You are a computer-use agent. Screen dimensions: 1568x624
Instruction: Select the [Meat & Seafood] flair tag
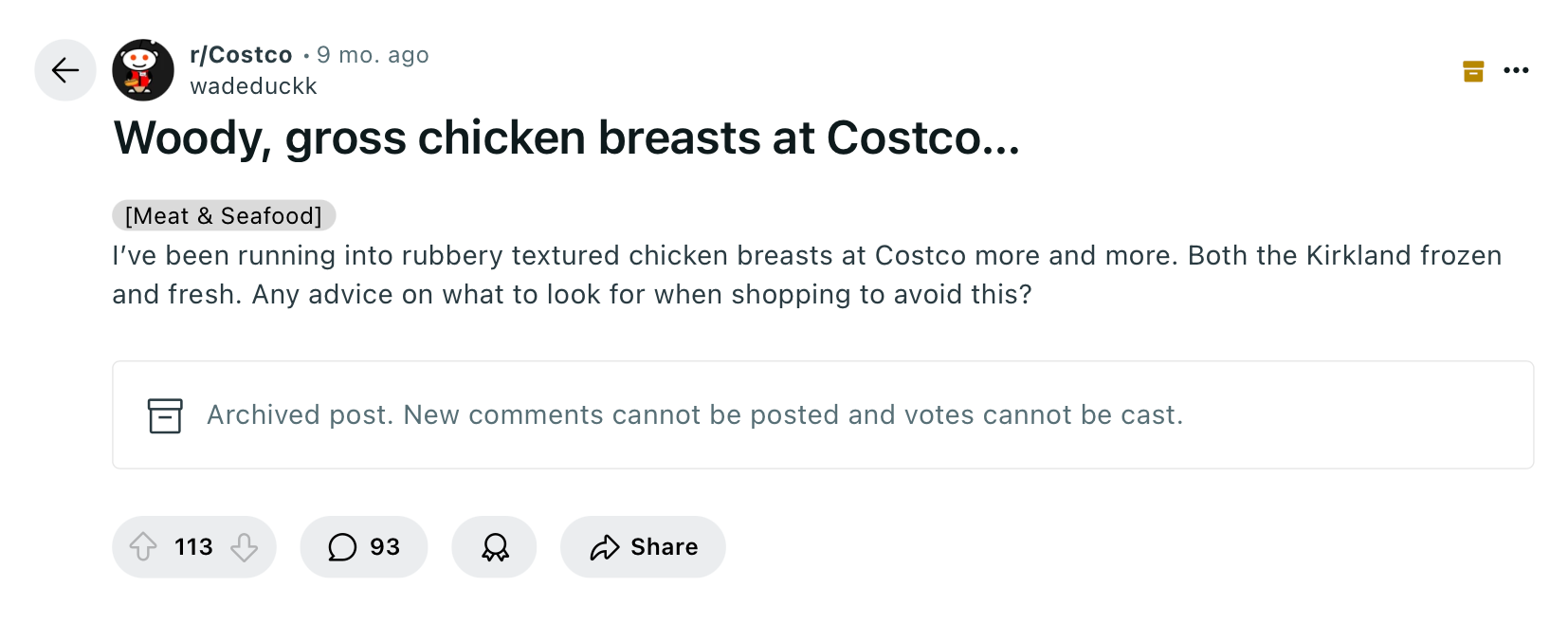pyautogui.click(x=224, y=215)
